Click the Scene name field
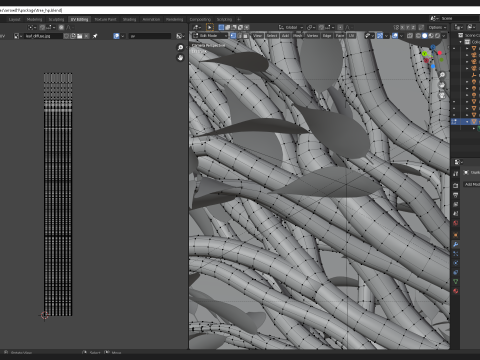This screenshot has height=360, width=480. 460,18
